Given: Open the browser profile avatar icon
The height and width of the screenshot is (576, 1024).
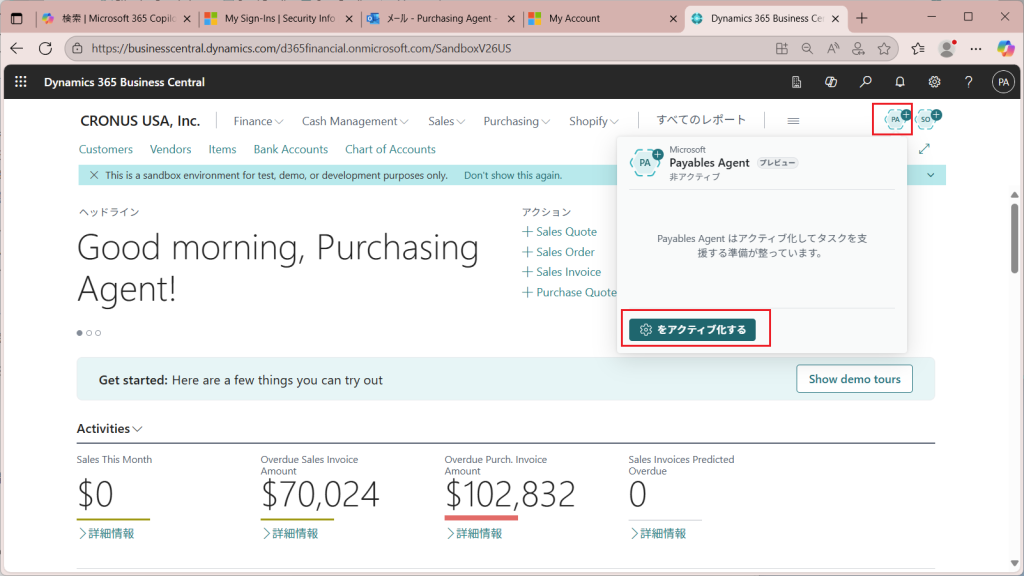Looking at the screenshot, I should [946, 48].
